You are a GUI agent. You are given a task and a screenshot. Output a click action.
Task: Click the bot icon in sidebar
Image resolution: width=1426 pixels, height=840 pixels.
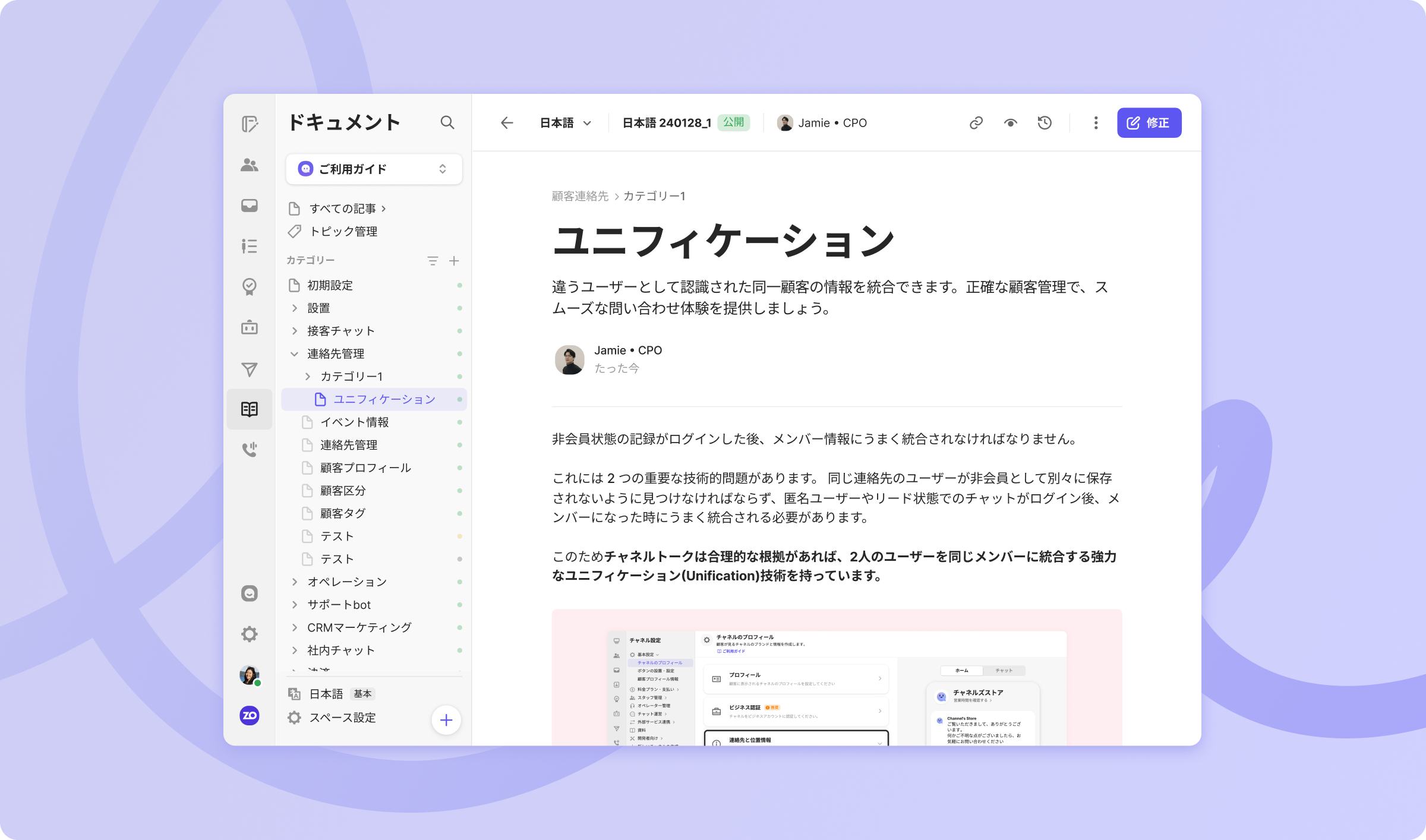tap(249, 327)
